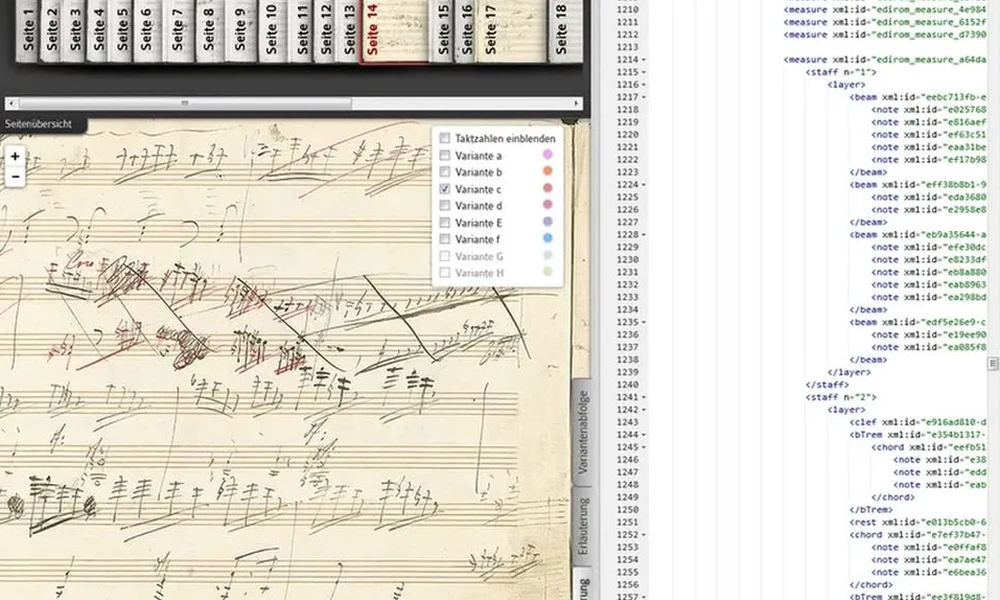Check the Variante a checkbox
1000x600 pixels.
445,155
